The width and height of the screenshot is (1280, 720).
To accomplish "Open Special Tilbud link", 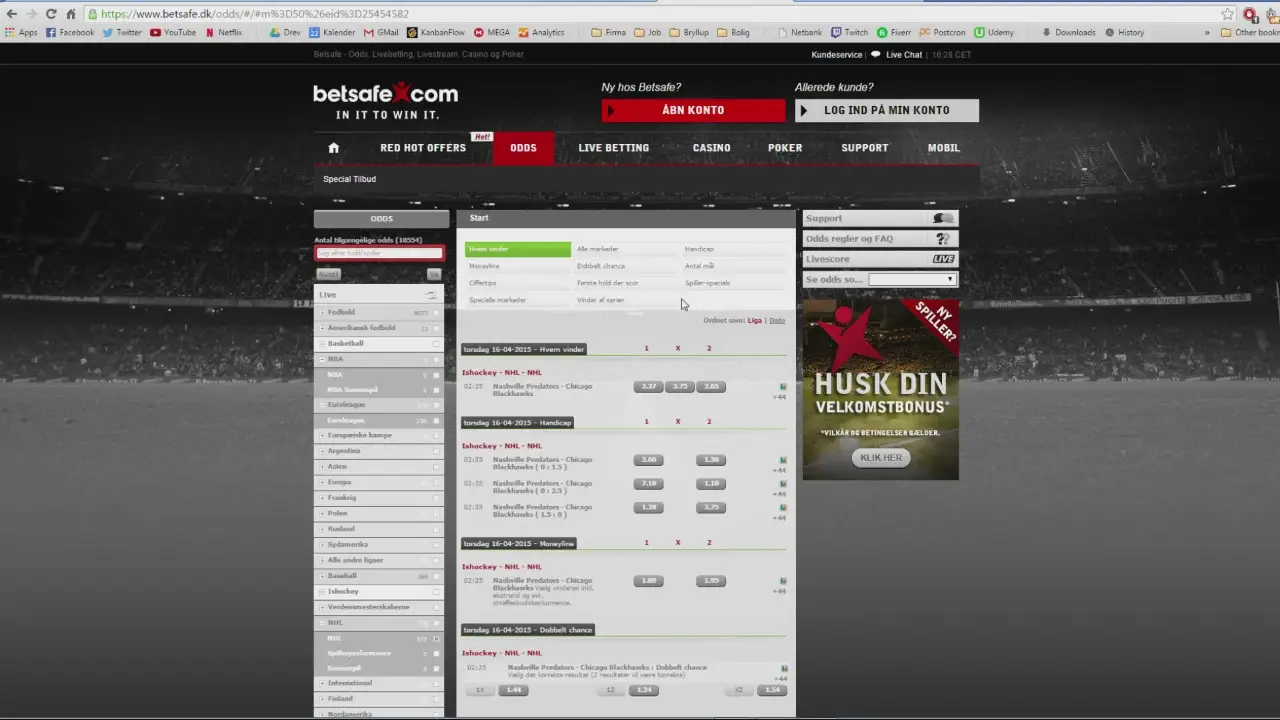I will (x=349, y=179).
